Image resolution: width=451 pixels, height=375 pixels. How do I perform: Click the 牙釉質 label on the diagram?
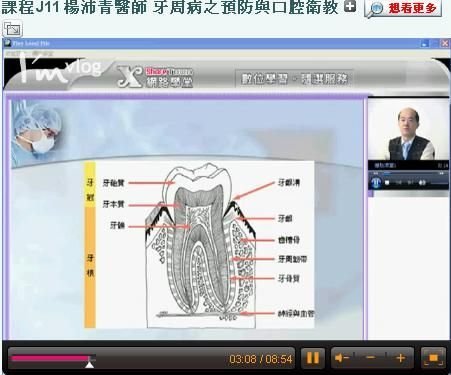(113, 183)
